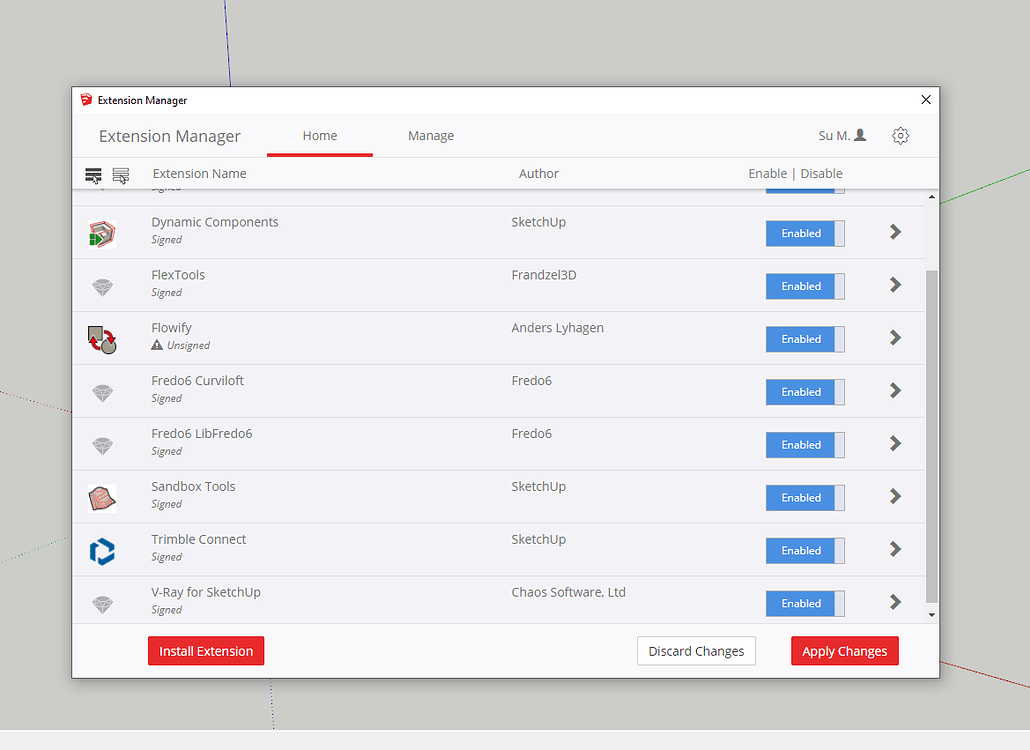Click the Fredo6 LibFredo6 gem icon
The width and height of the screenshot is (1030, 750).
coord(102,446)
